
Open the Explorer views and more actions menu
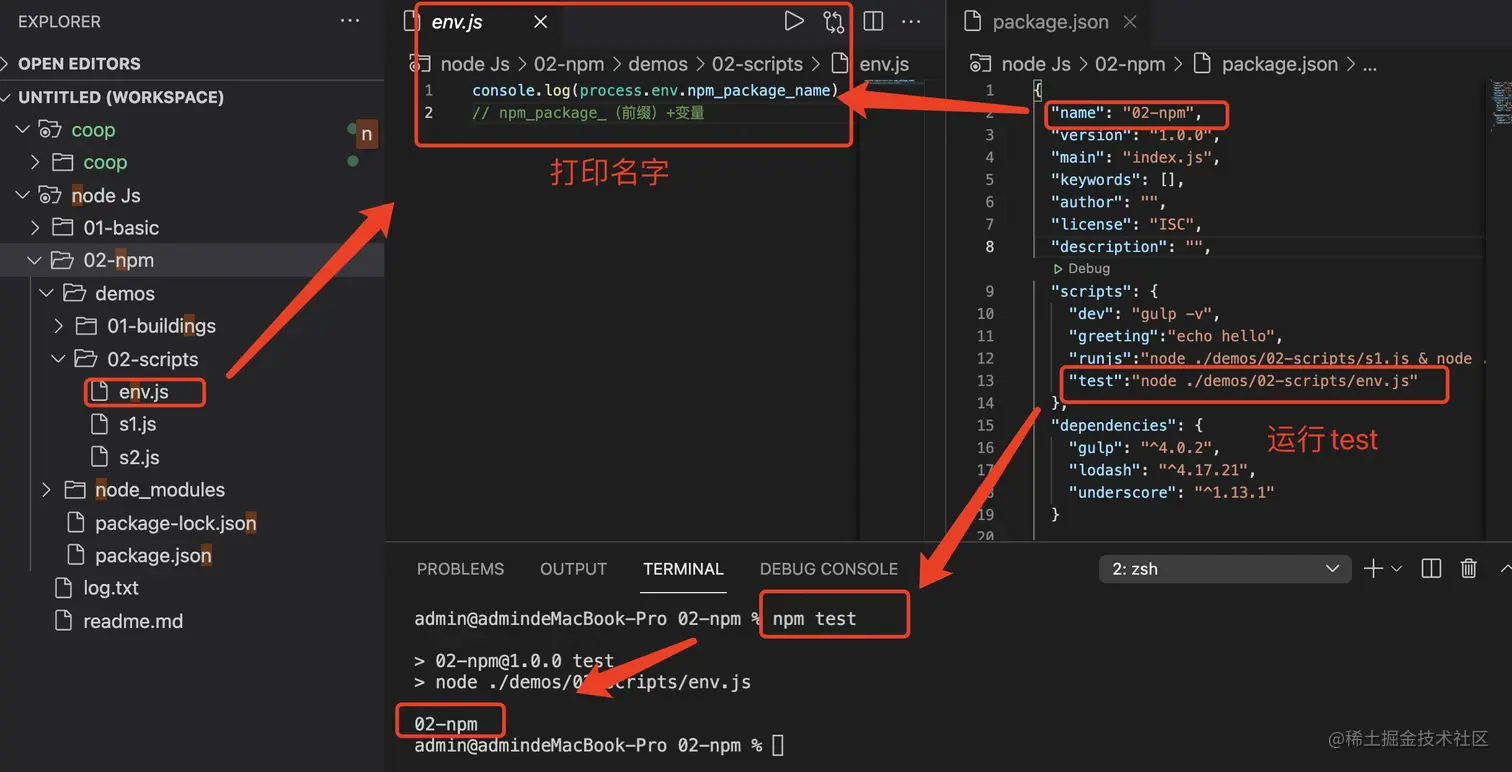pyautogui.click(x=349, y=21)
